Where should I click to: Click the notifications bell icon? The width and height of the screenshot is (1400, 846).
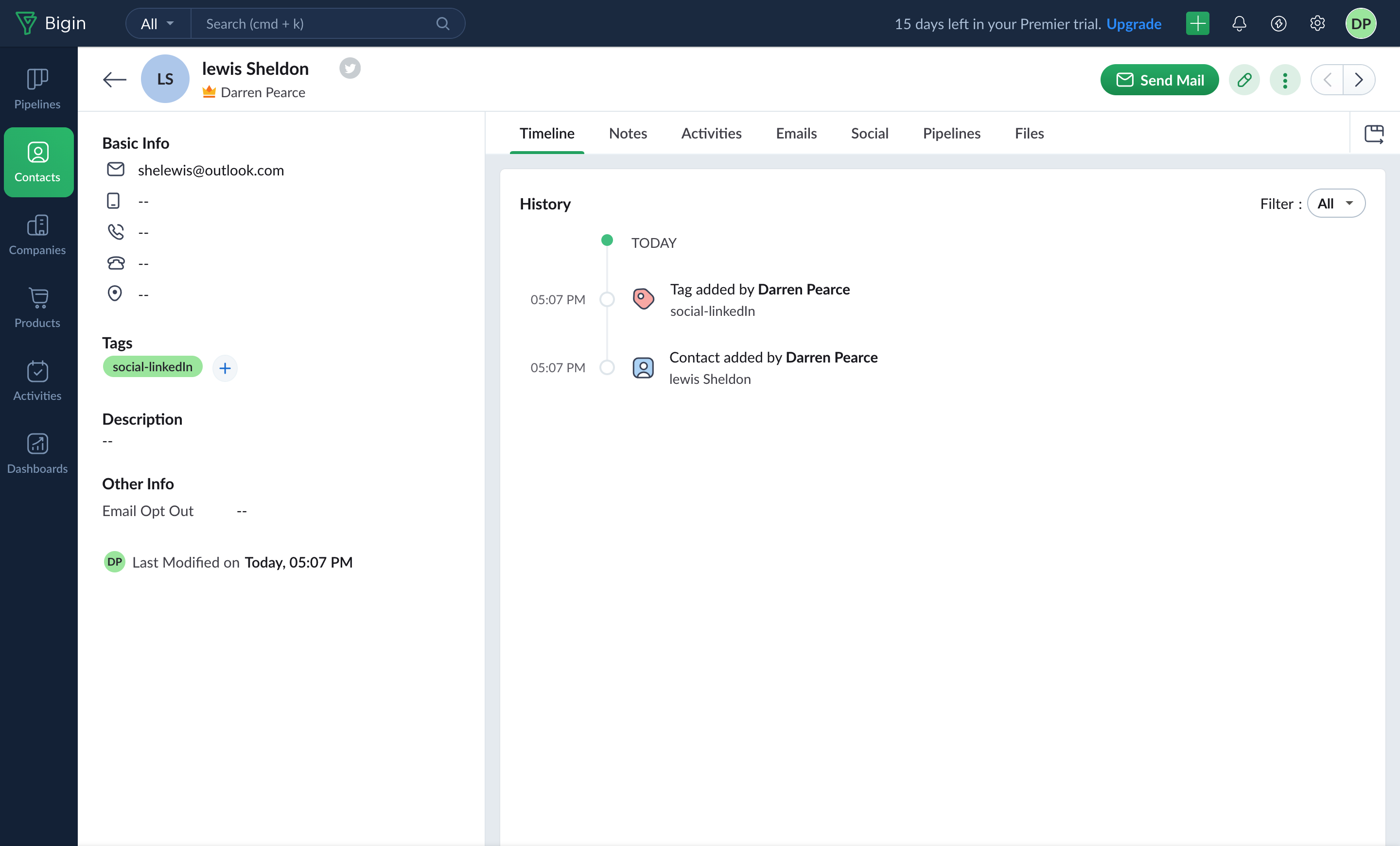click(x=1239, y=24)
